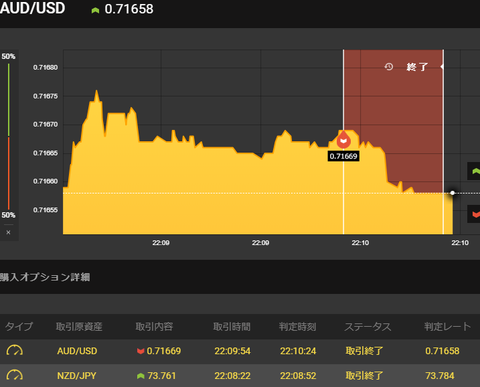Viewport: 480px width, 387px height.
Task: Click the 0.71680 price axis label
Action: [45, 67]
